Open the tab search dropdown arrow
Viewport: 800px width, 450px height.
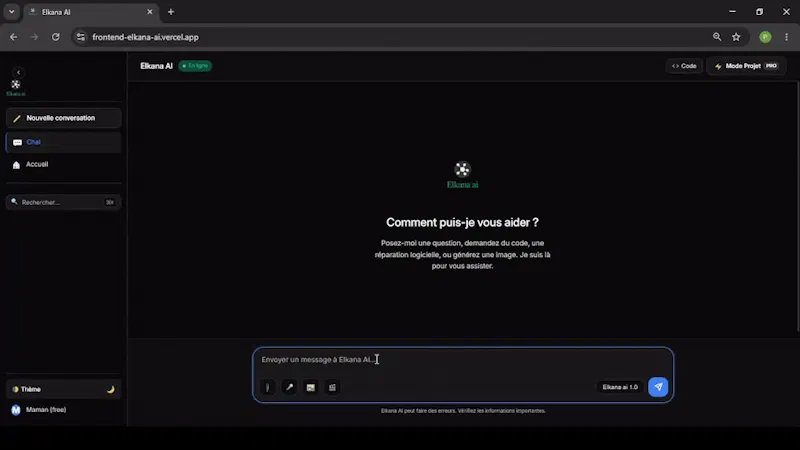[11, 12]
